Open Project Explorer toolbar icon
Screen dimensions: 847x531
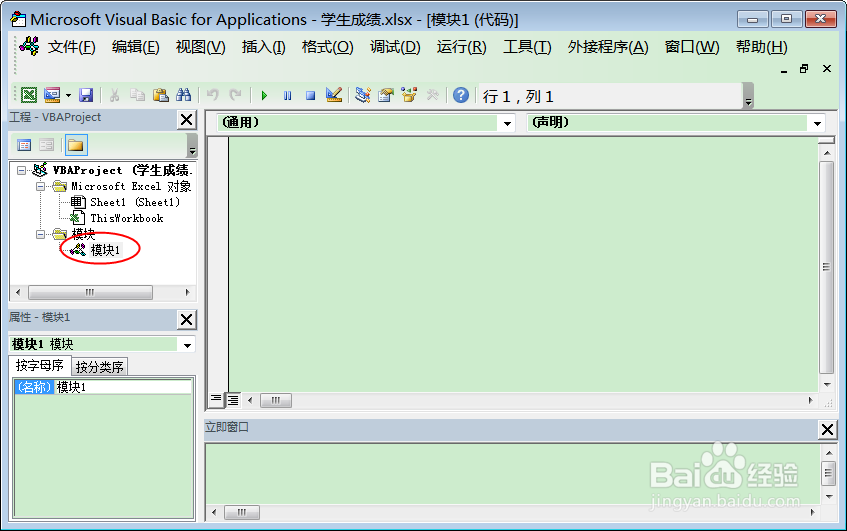362,95
